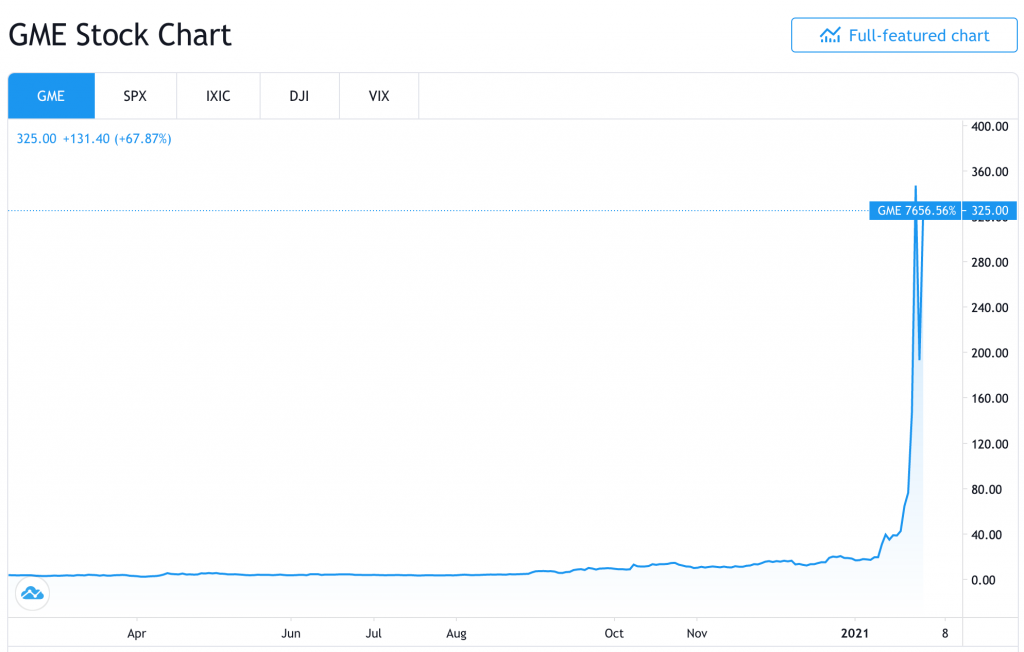
Task: Click the price change text +131.40 (+67.87%)
Action: click(117, 139)
